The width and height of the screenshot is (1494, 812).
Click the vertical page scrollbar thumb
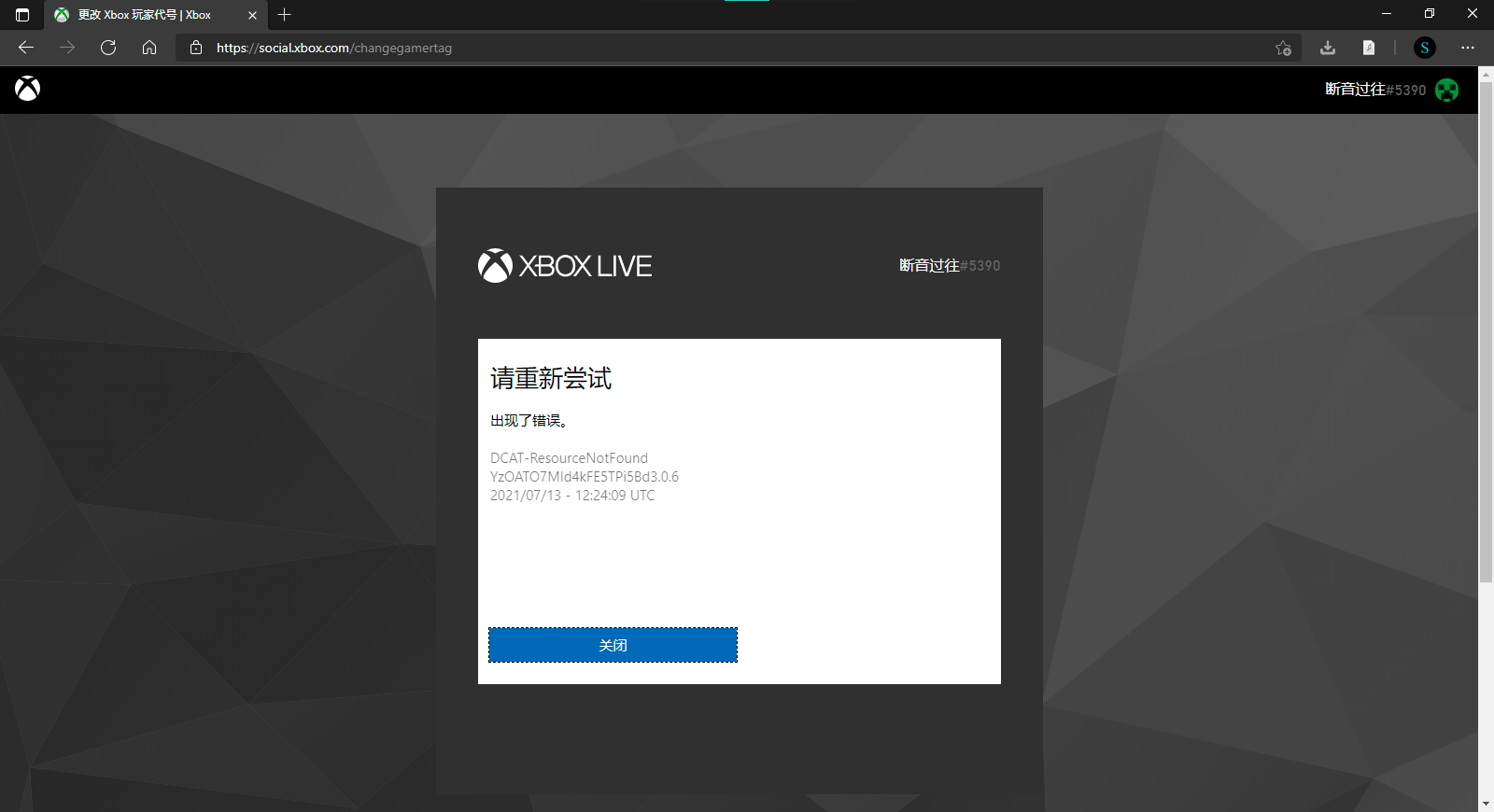[1486, 331]
